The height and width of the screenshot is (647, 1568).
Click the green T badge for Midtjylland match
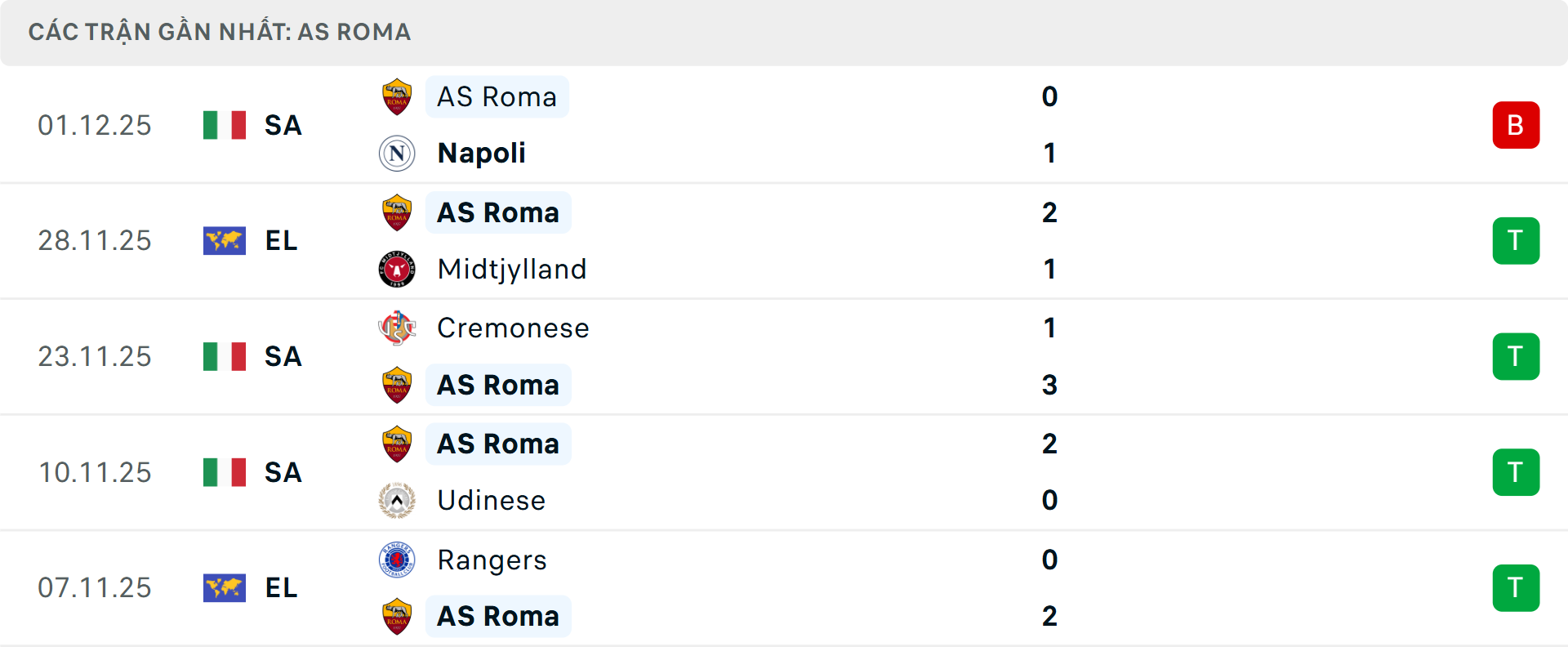coord(1517,240)
